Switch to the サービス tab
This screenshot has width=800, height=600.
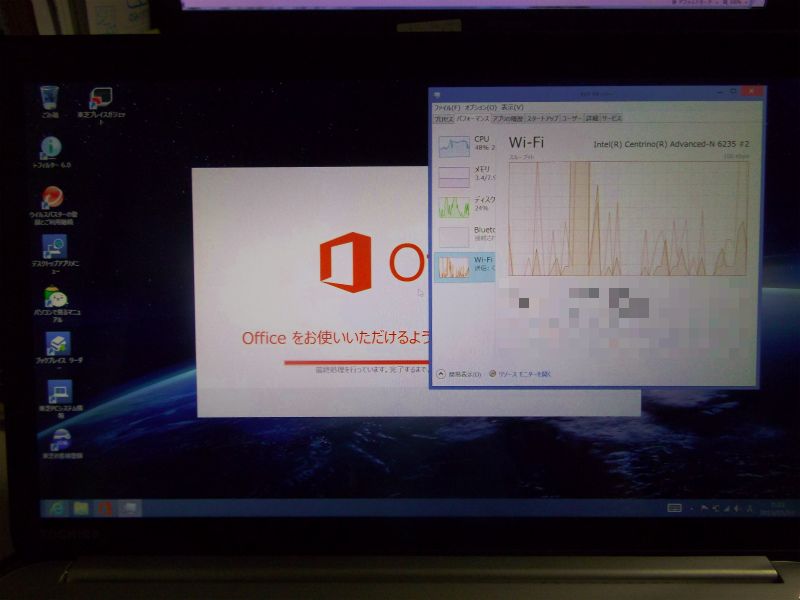(611, 118)
